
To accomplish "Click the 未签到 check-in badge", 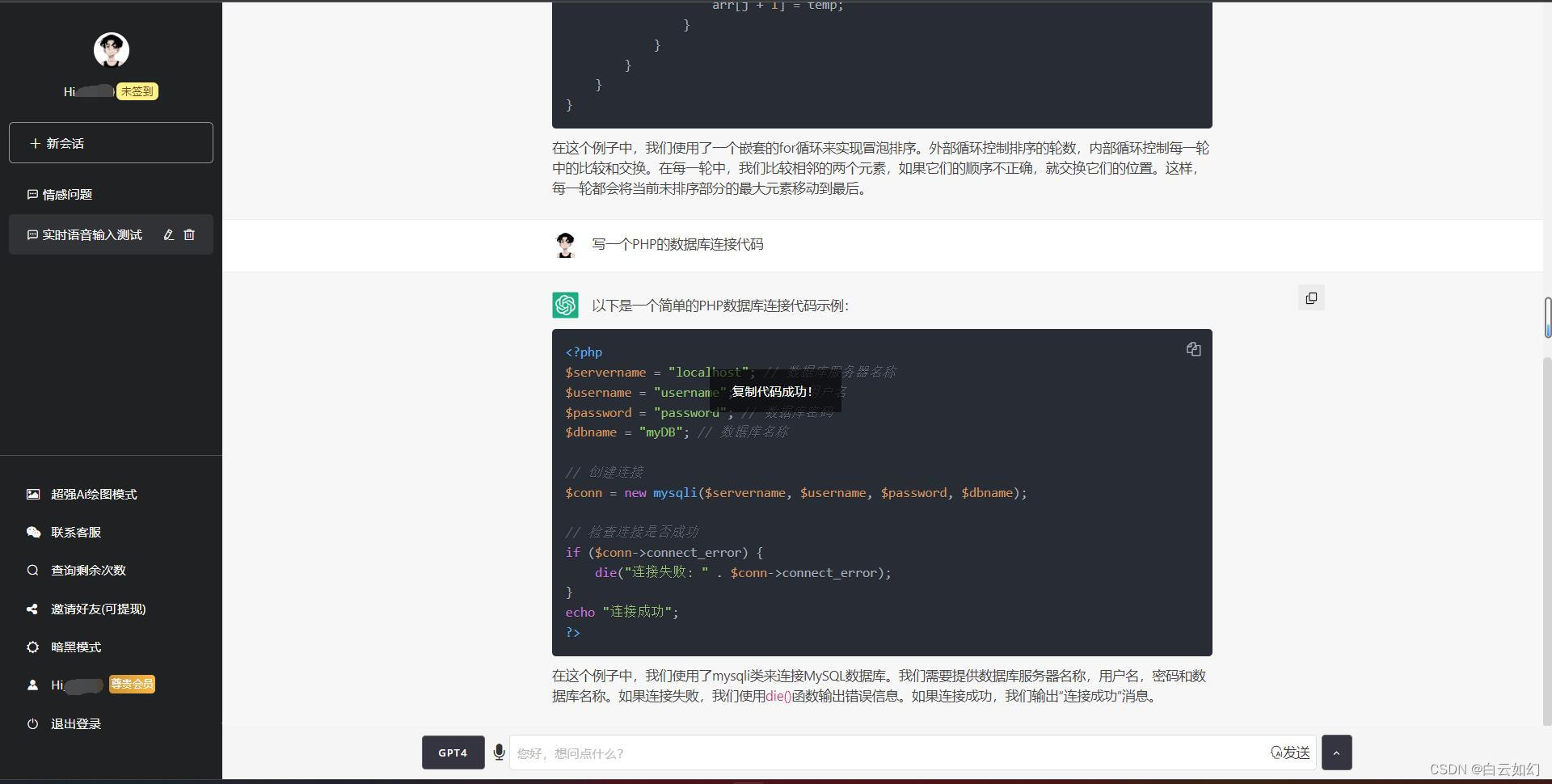I will coord(136,91).
